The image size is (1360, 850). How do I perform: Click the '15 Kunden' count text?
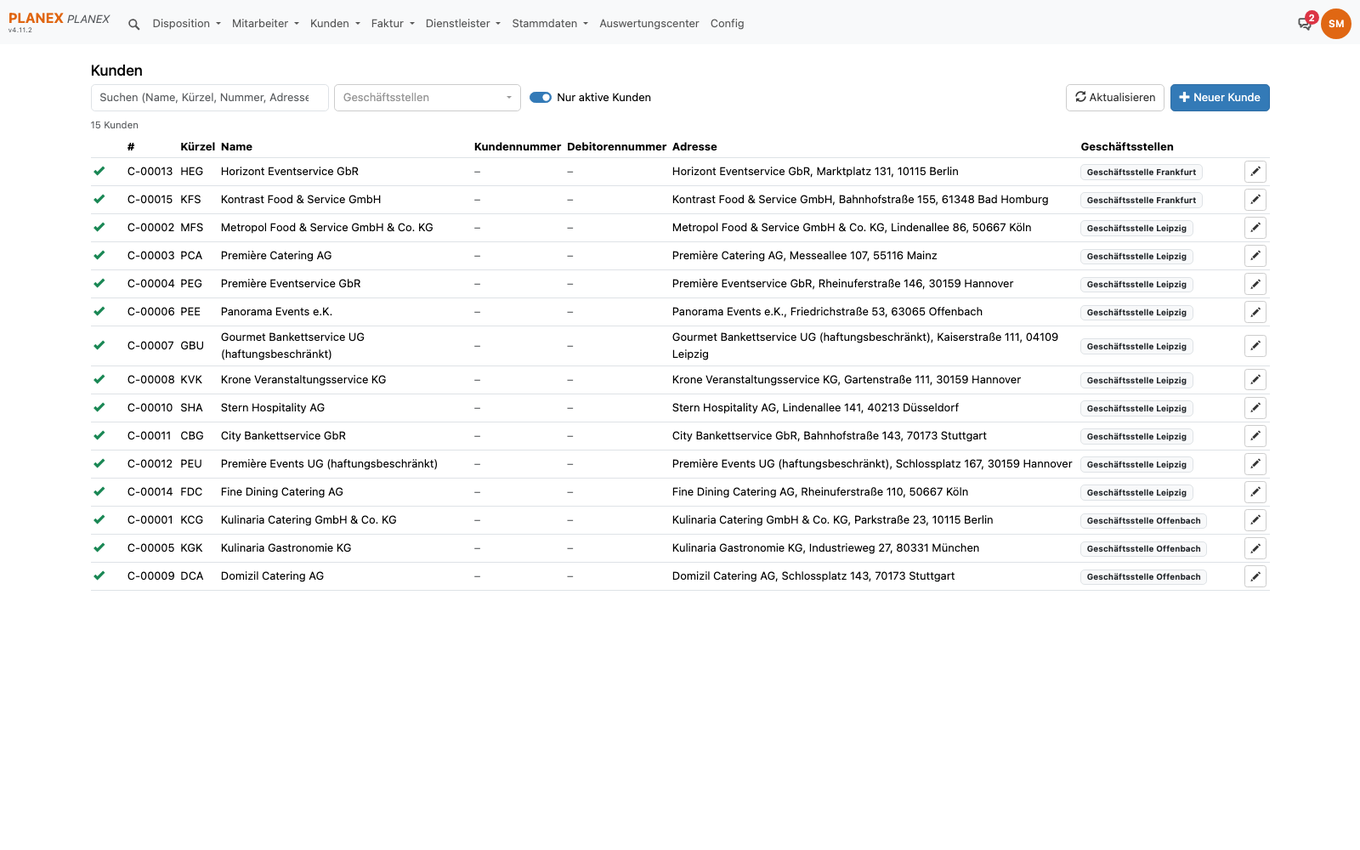(x=115, y=125)
